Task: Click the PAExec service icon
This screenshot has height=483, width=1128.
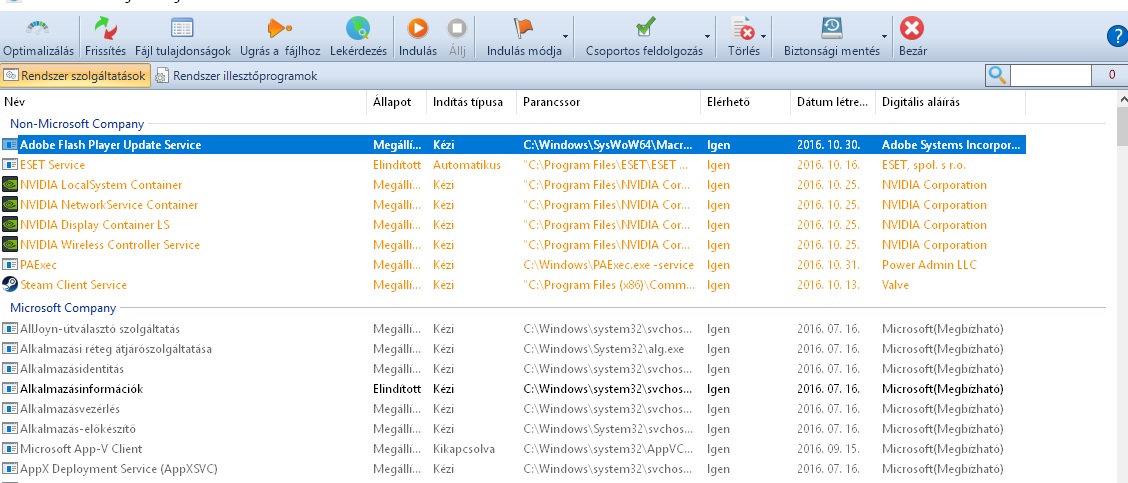Action: pyautogui.click(x=10, y=265)
